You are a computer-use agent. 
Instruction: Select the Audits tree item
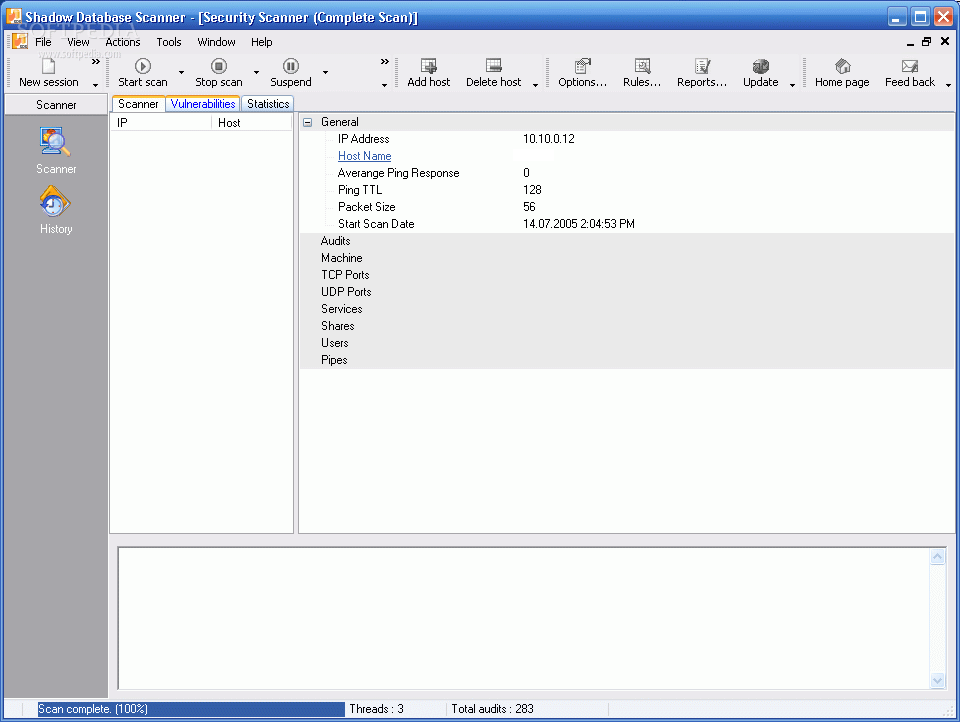(x=336, y=241)
